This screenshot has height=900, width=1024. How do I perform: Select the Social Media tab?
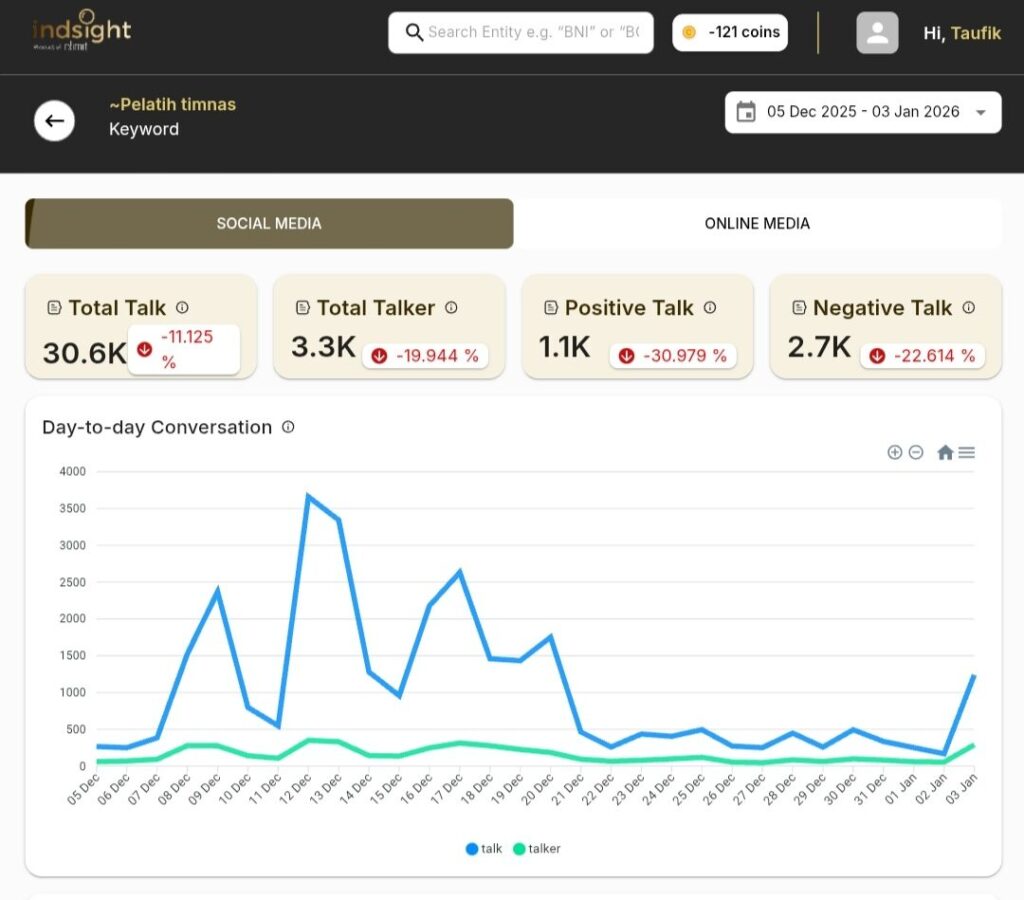(x=269, y=223)
